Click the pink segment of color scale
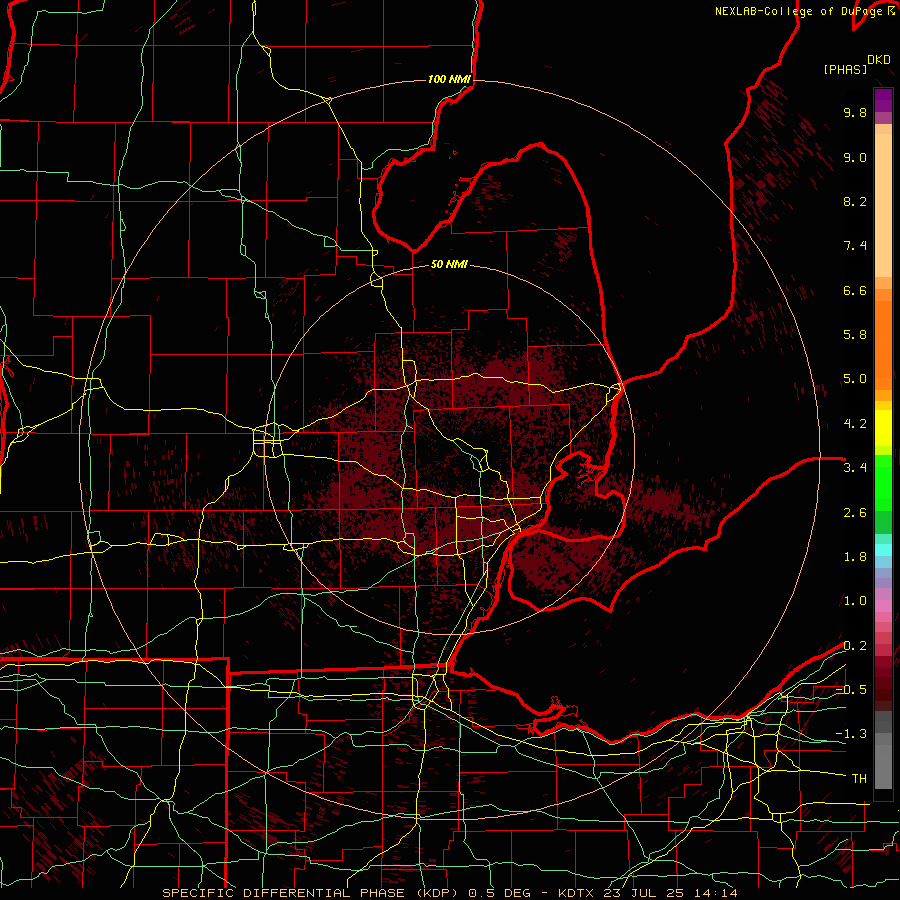Image resolution: width=900 pixels, height=900 pixels. click(x=883, y=606)
